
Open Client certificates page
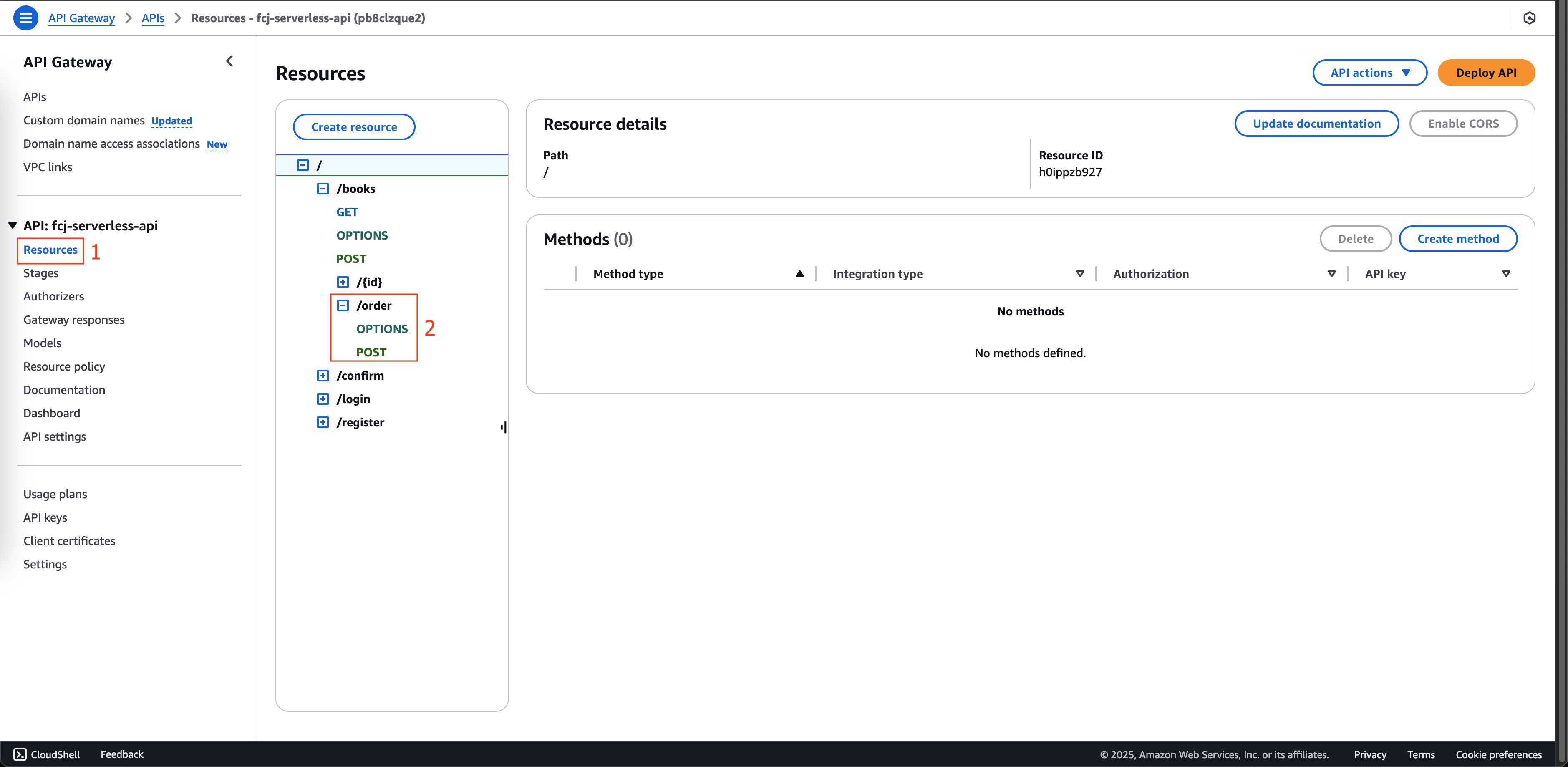(x=69, y=541)
